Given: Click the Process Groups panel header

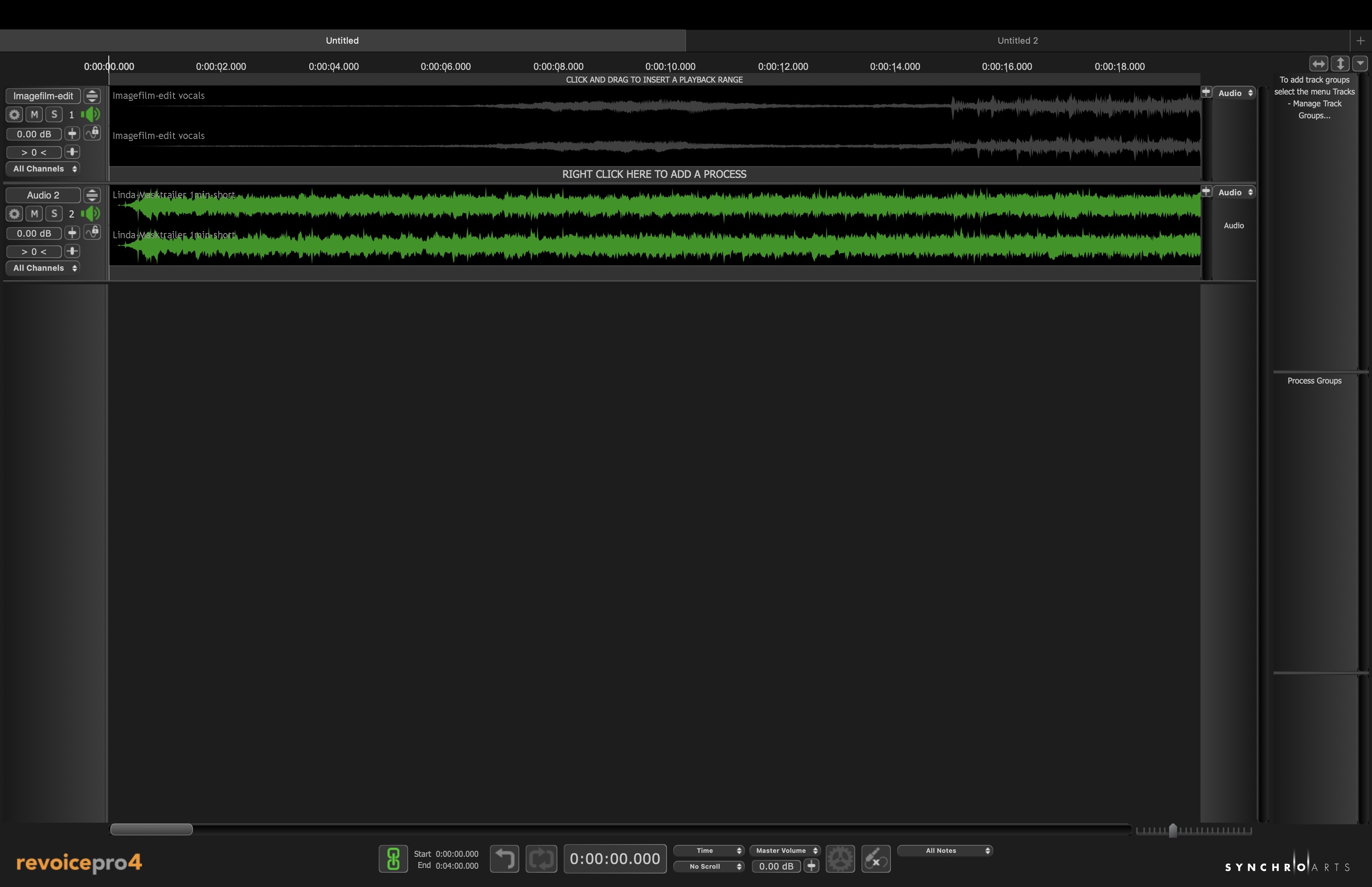Looking at the screenshot, I should click(1314, 381).
